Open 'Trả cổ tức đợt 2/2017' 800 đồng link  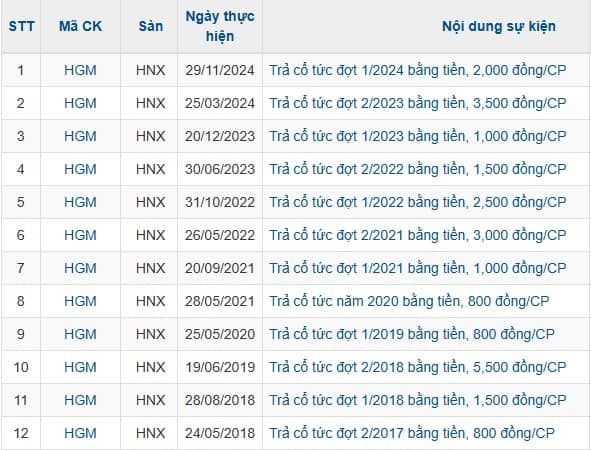412,433
